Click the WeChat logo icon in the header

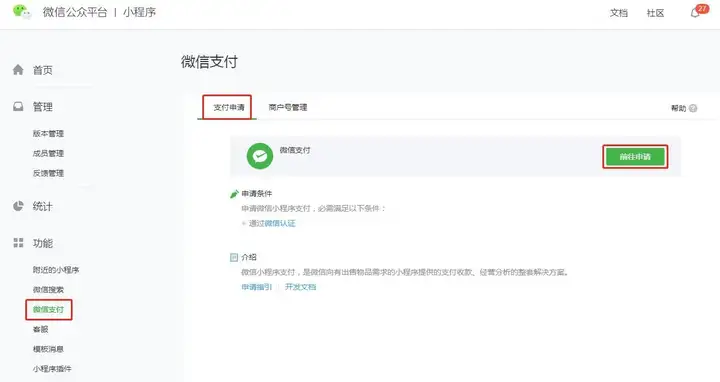click(22, 11)
